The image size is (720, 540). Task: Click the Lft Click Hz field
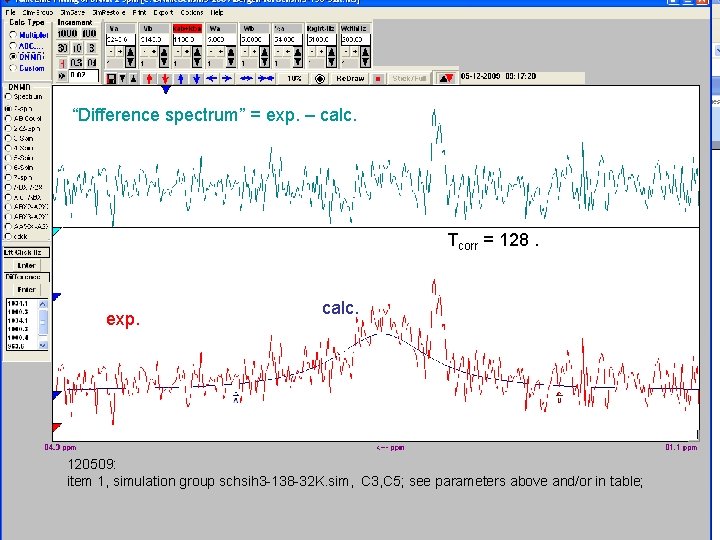(26, 253)
